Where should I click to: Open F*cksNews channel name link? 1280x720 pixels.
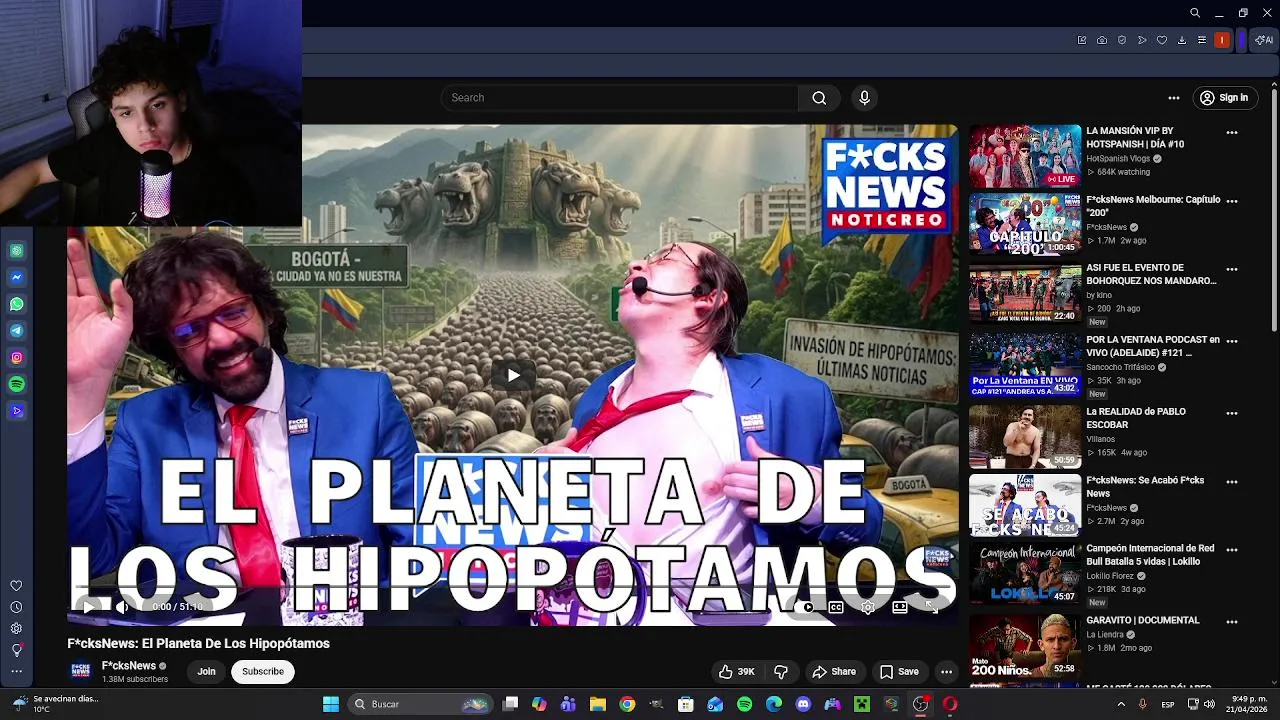[129, 666]
